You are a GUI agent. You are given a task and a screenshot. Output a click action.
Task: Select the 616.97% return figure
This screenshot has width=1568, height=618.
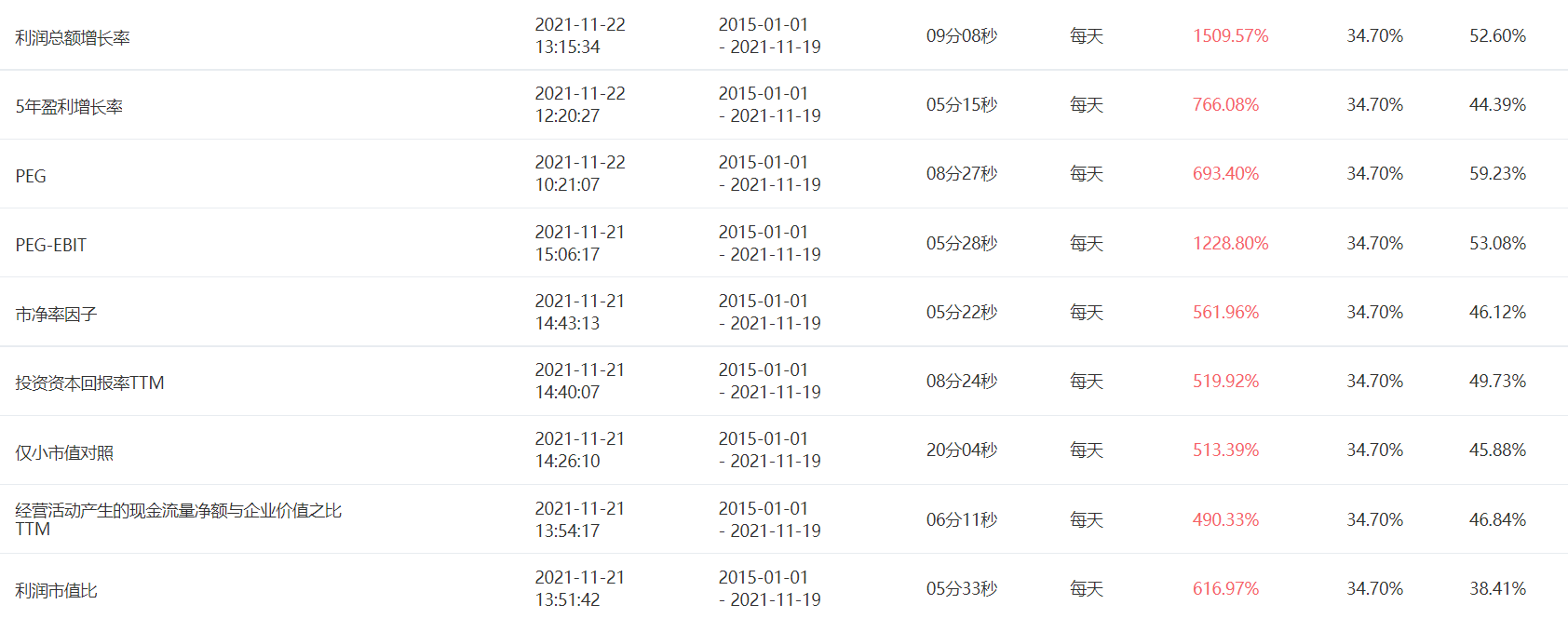point(1225,588)
